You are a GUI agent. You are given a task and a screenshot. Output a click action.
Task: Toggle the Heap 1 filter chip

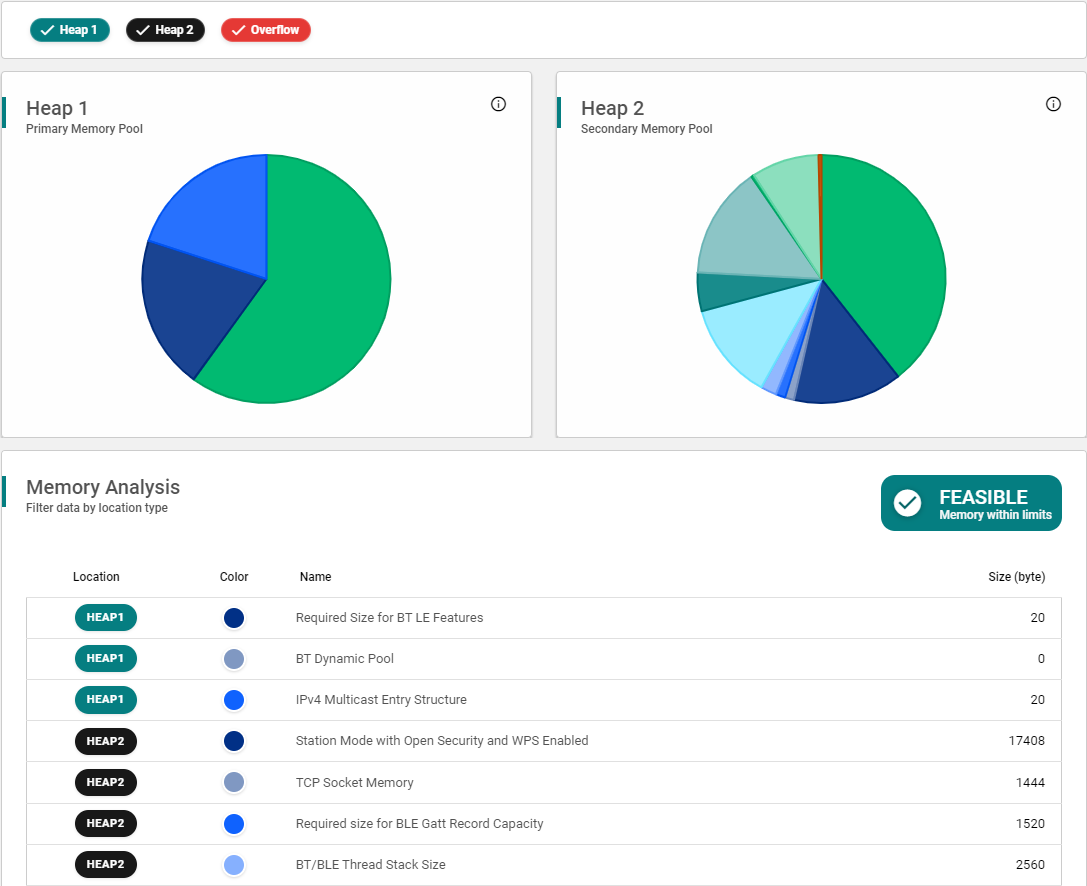(x=69, y=30)
